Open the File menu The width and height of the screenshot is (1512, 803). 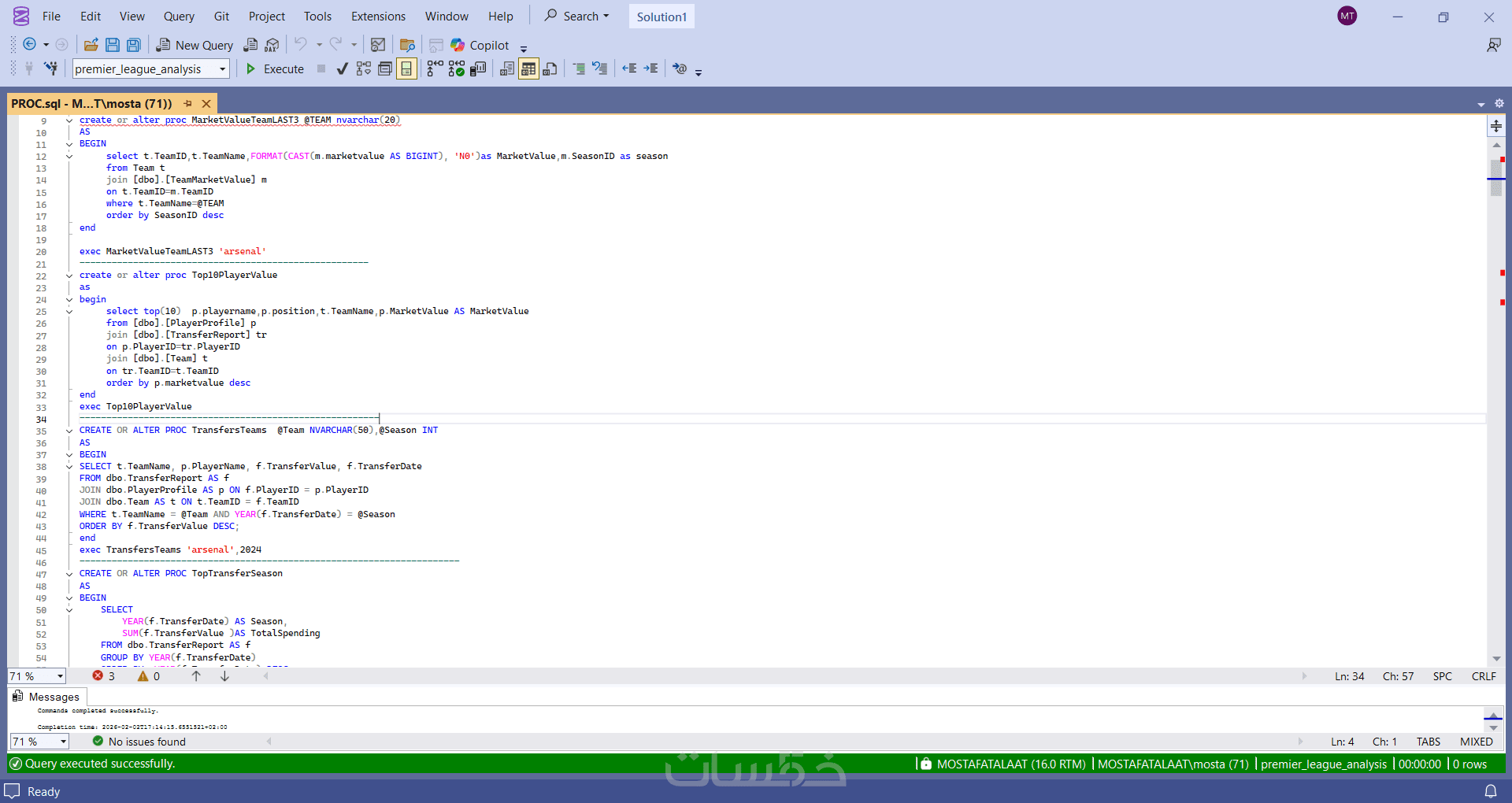click(51, 16)
